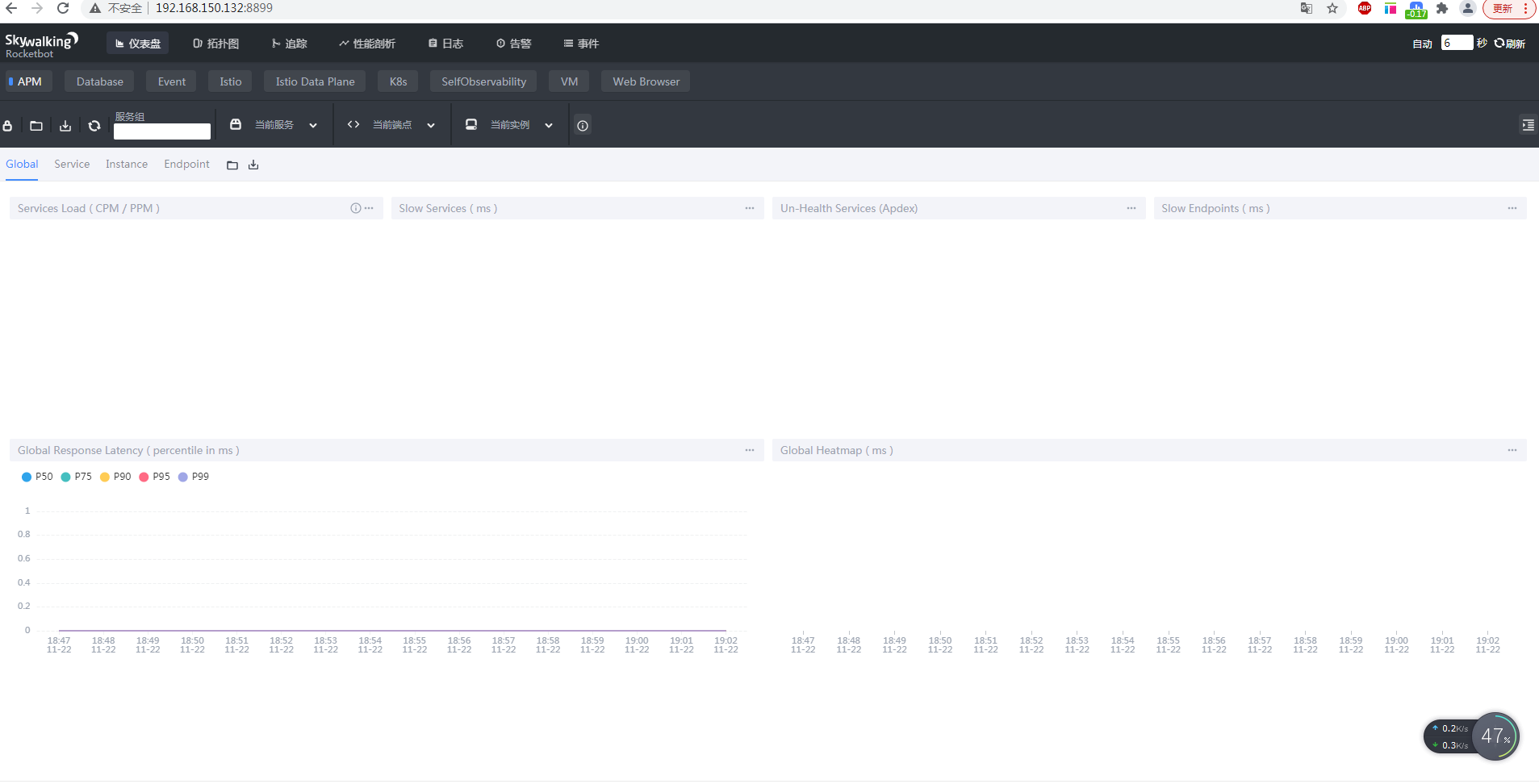The width and height of the screenshot is (1539, 784).
Task: Click the refresh icon next to 服务组
Action: [x=94, y=126]
